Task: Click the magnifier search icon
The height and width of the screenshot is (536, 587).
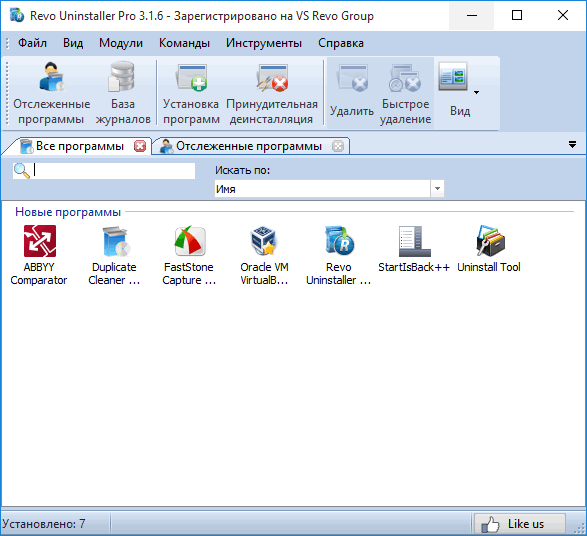Action: pyautogui.click(x=21, y=171)
